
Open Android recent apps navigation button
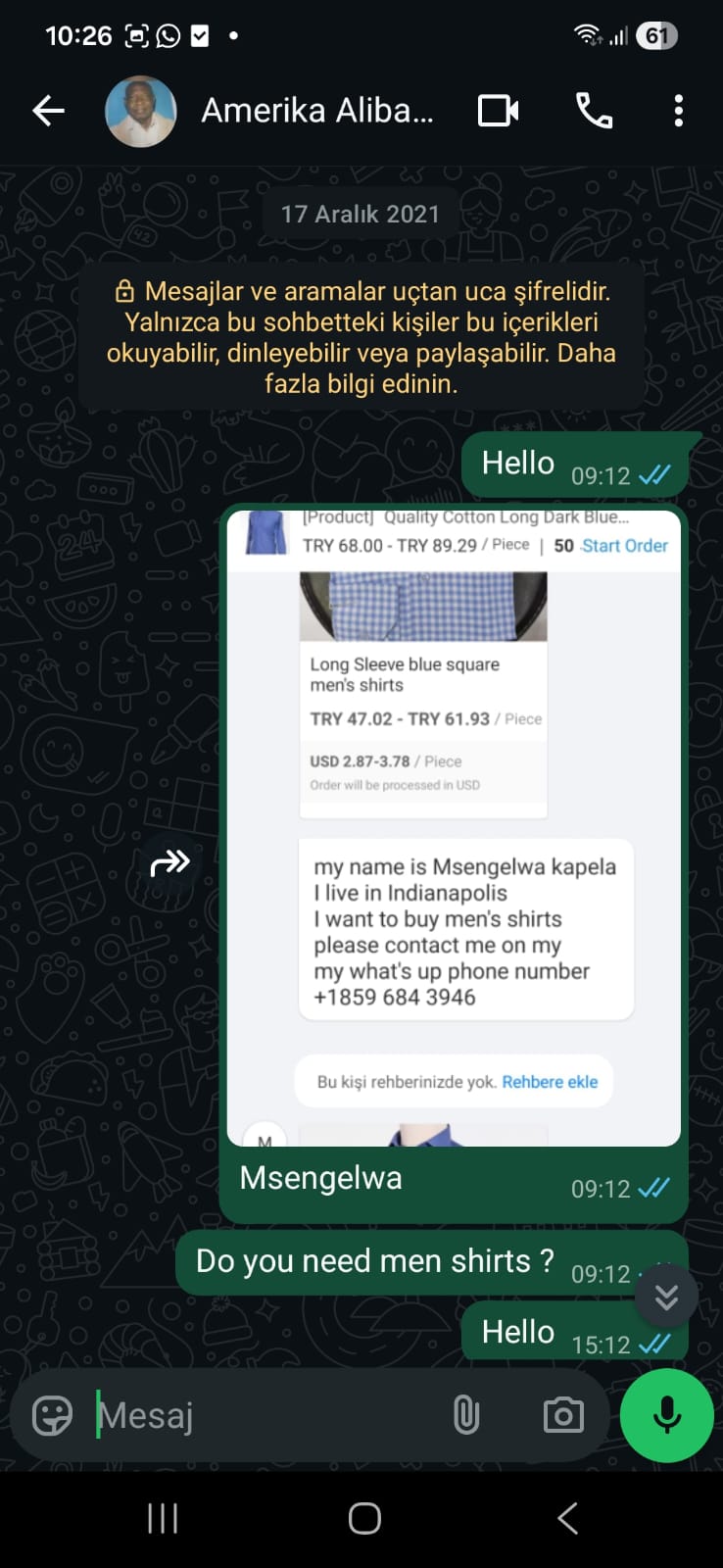tap(163, 1518)
